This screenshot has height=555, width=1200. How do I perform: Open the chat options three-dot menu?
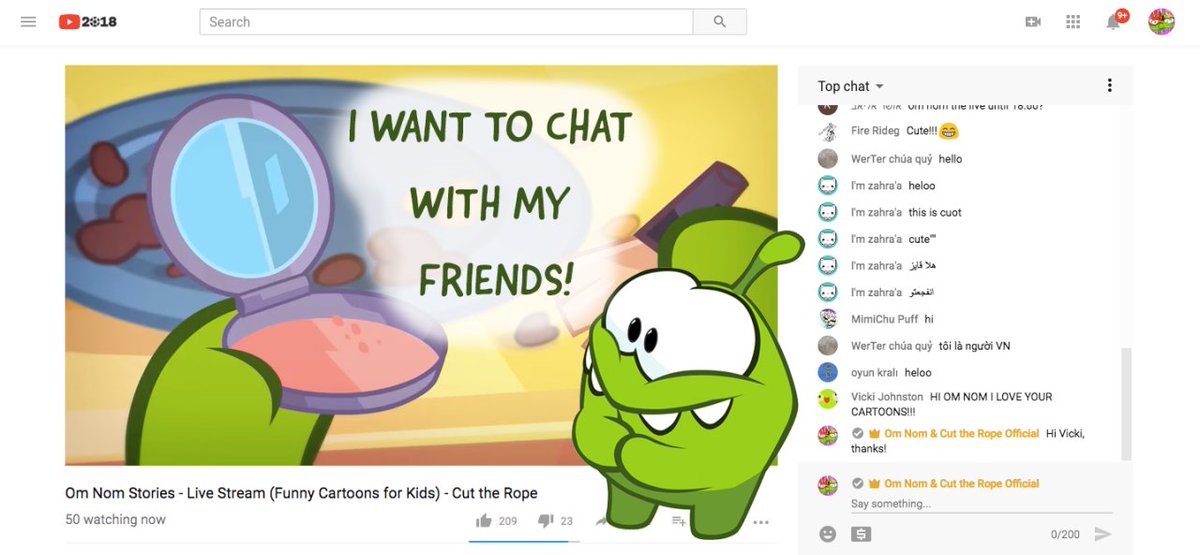pos(1109,86)
